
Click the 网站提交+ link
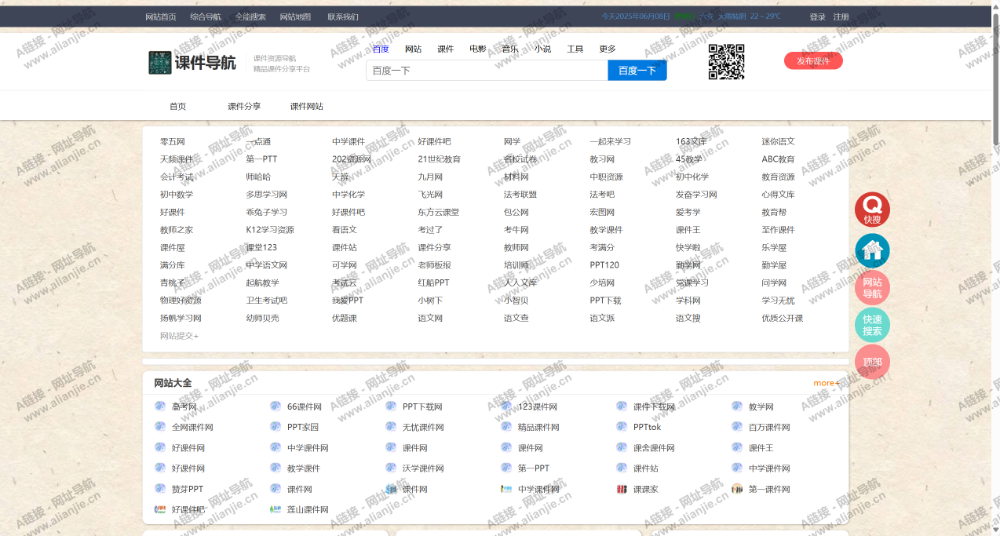click(179, 336)
